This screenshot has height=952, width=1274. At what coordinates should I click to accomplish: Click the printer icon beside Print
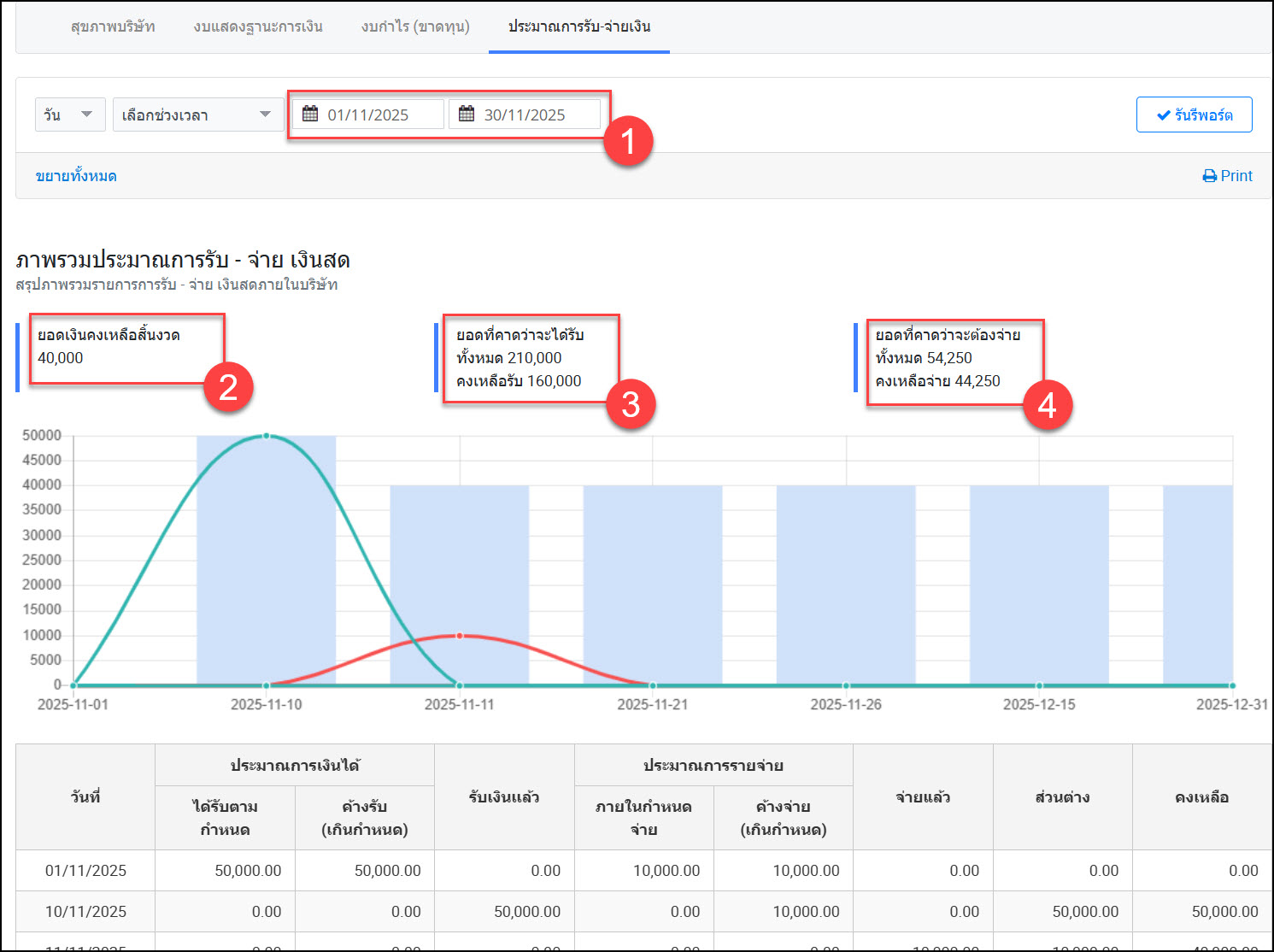[x=1209, y=176]
